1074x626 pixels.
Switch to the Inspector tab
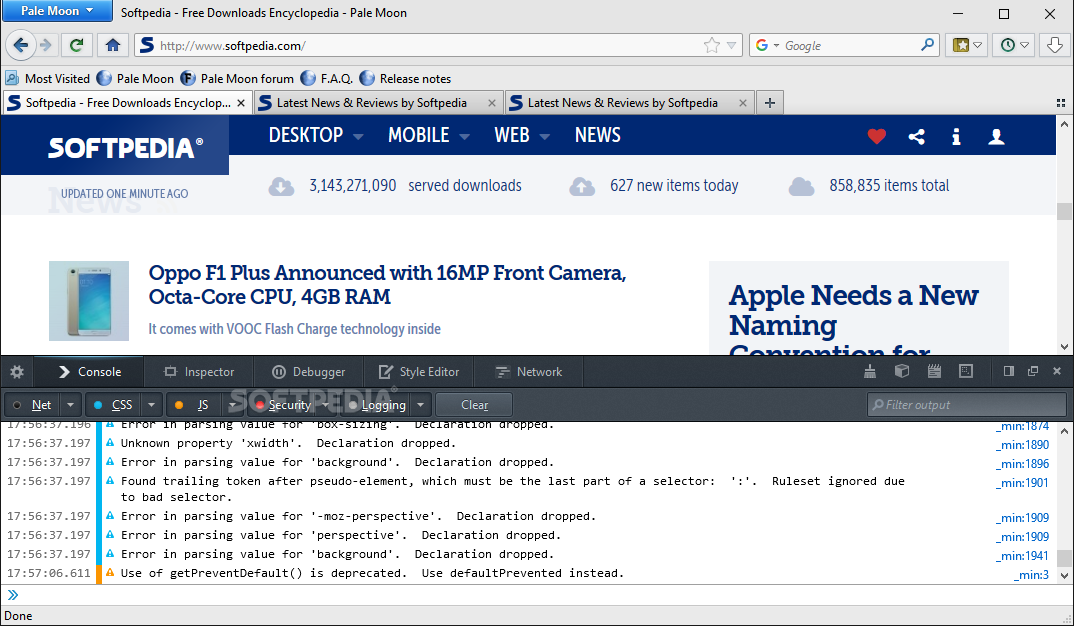coord(199,372)
